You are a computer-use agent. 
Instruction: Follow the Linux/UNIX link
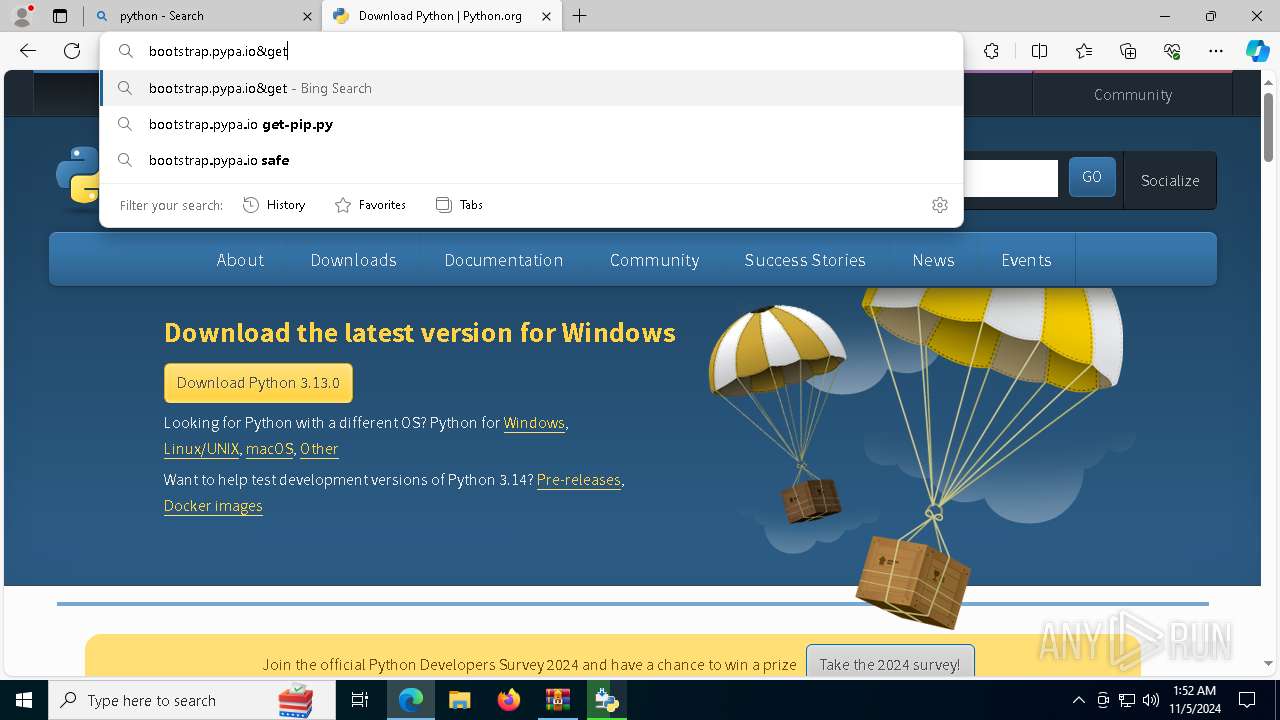point(201,449)
